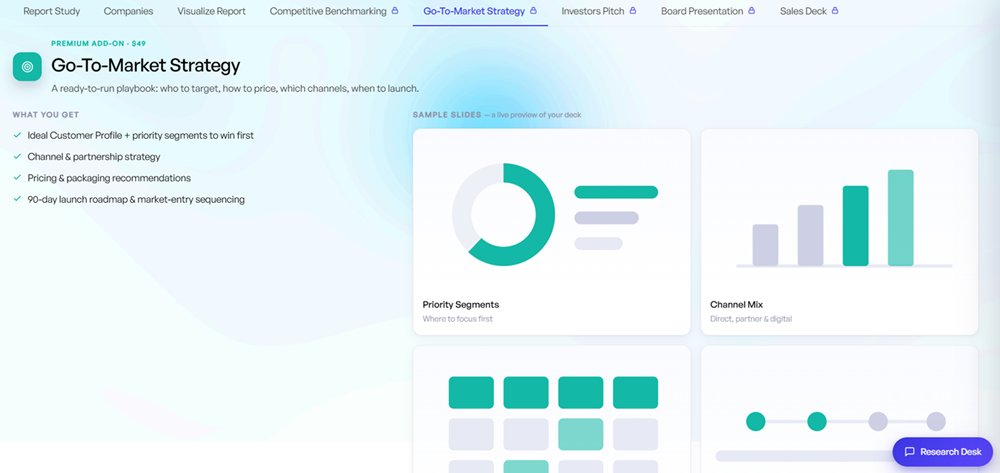Click '90-day launch roadmap & market-entry sequencing'
Viewport: 1000px width, 473px height.
[x=136, y=200]
